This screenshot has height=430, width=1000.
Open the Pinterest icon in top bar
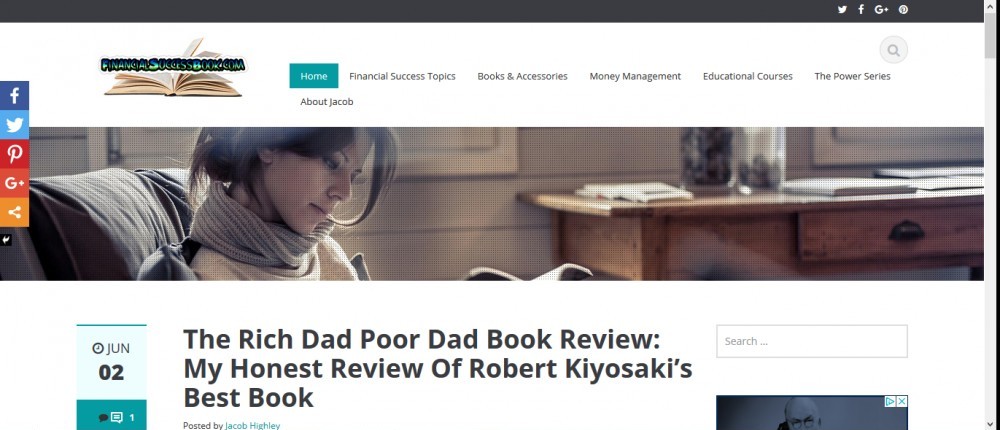903,10
